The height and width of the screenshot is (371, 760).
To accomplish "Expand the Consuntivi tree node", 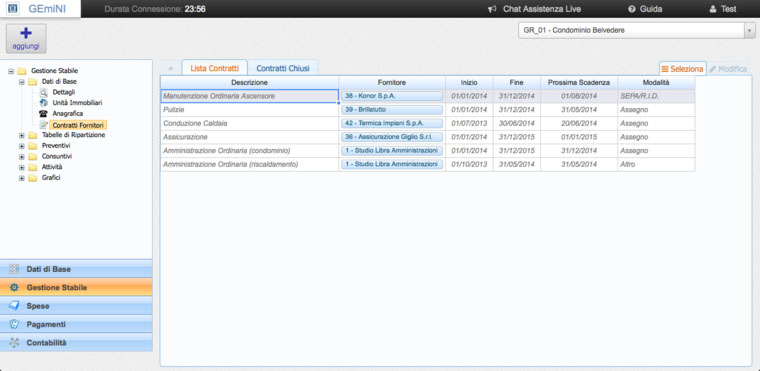I will 21,157.
